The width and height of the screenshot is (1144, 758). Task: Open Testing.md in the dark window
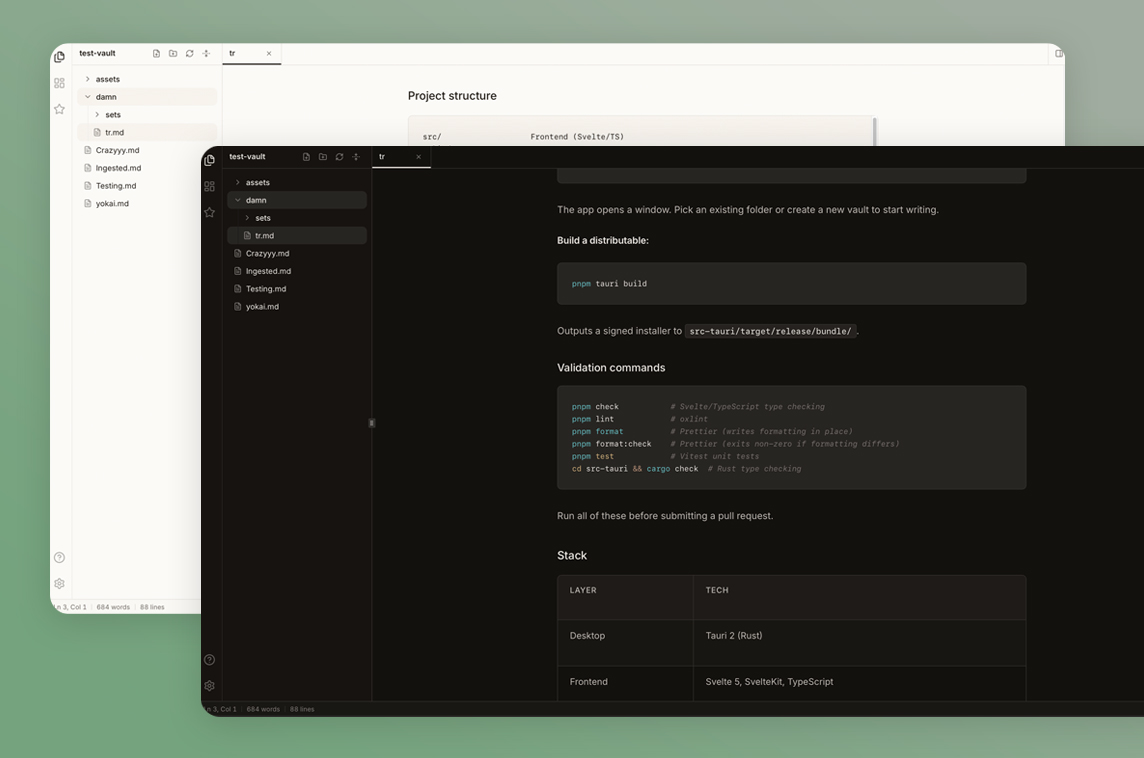265,289
